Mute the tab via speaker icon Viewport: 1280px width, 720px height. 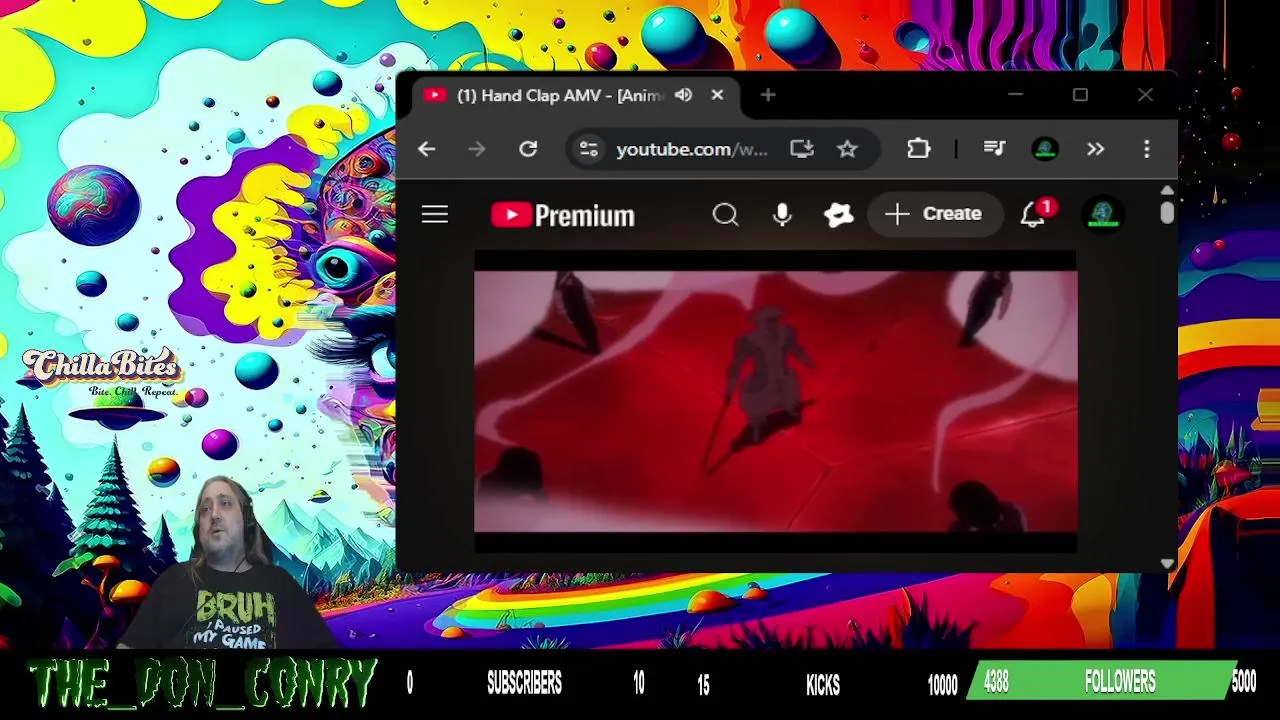point(684,95)
